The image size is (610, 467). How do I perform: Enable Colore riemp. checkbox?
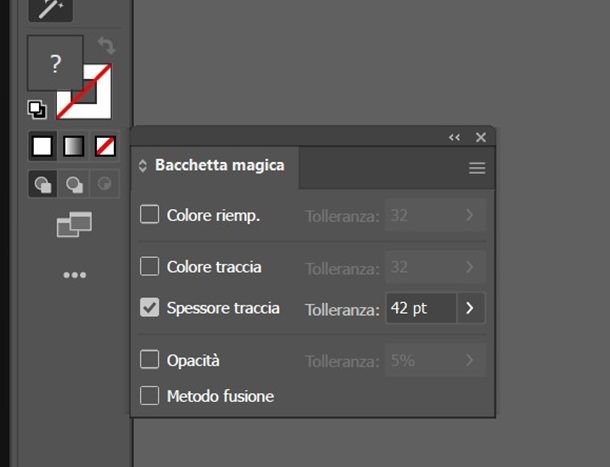click(x=149, y=214)
